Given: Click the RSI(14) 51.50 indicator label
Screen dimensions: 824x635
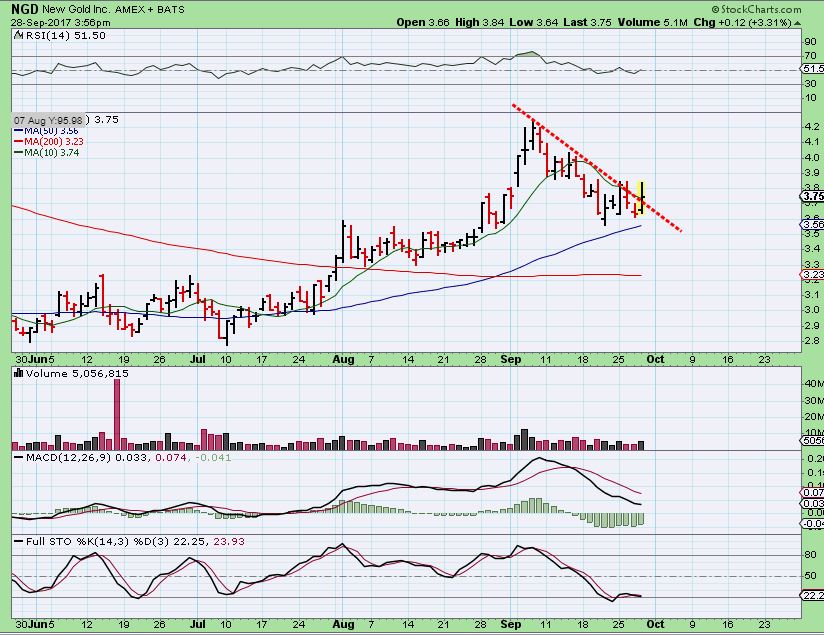Looking at the screenshot, I should pyautogui.click(x=66, y=35).
